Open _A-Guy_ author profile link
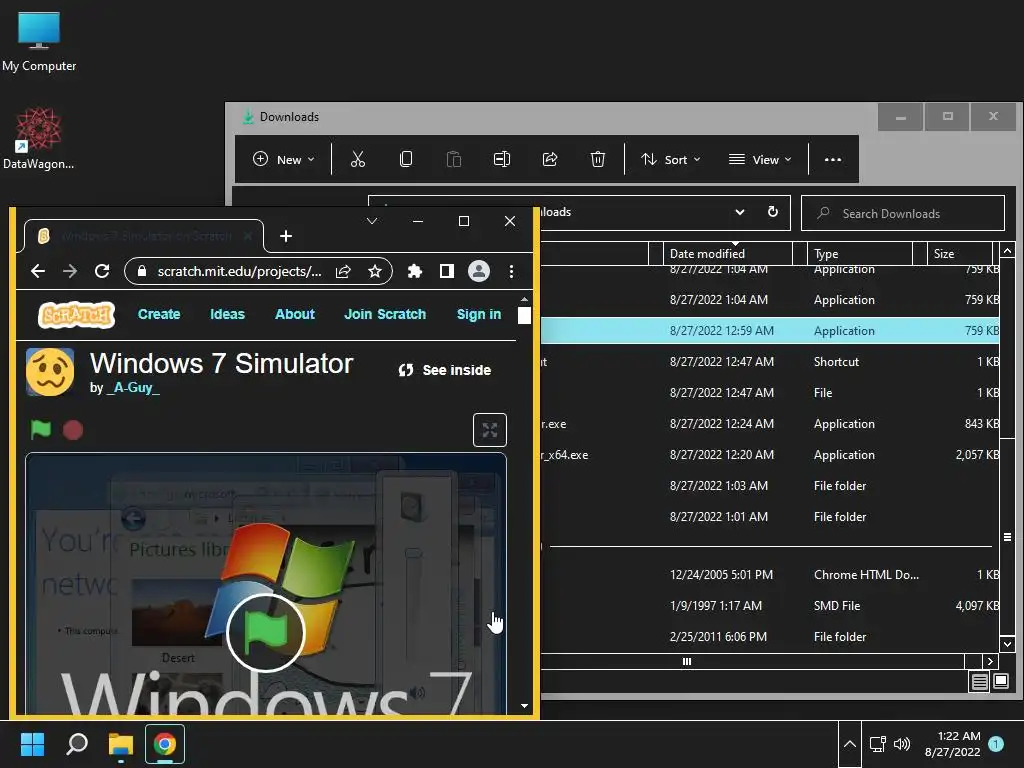The image size is (1024, 768). click(x=133, y=387)
